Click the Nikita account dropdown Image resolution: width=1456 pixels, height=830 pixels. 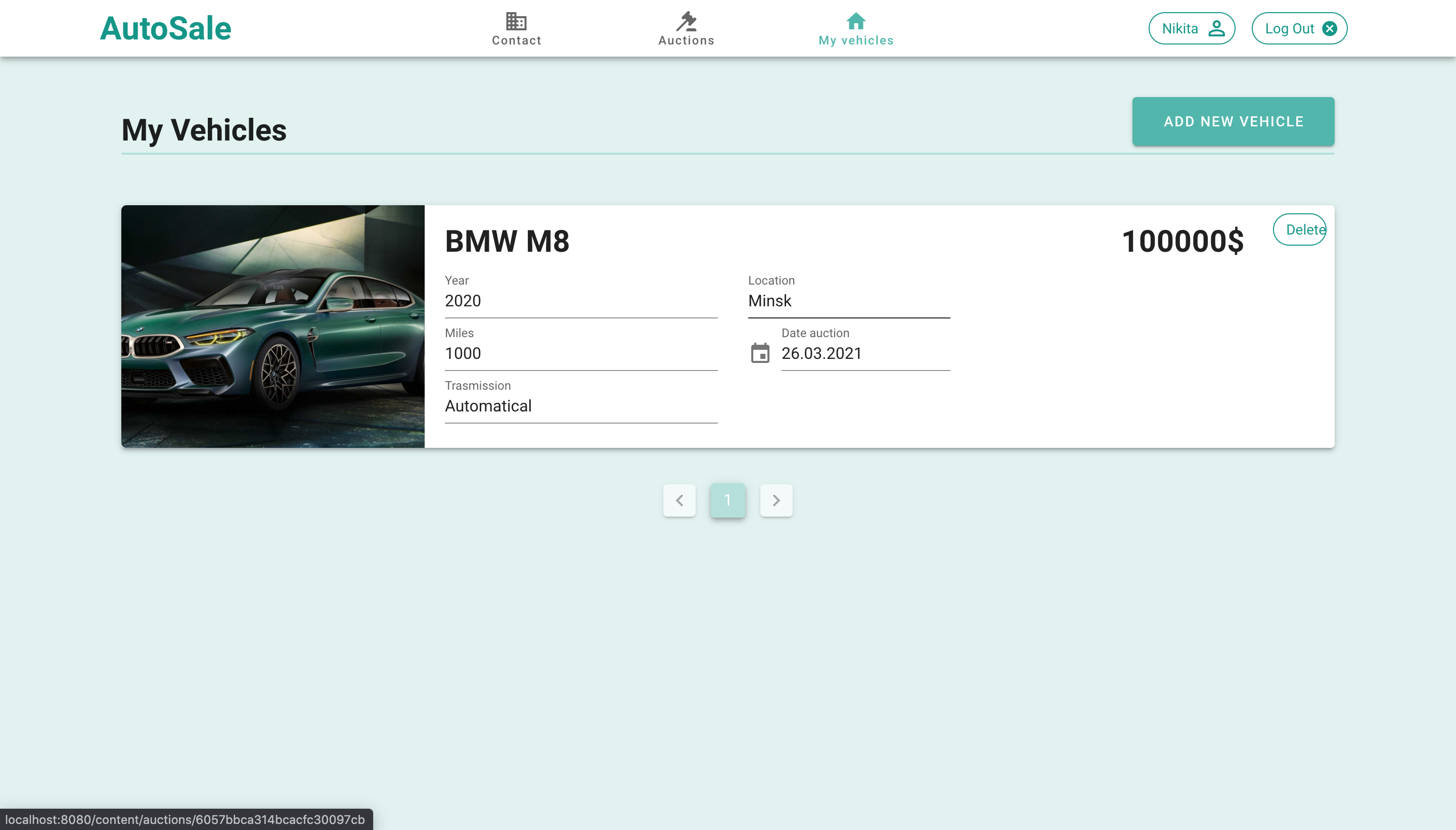pos(1191,28)
